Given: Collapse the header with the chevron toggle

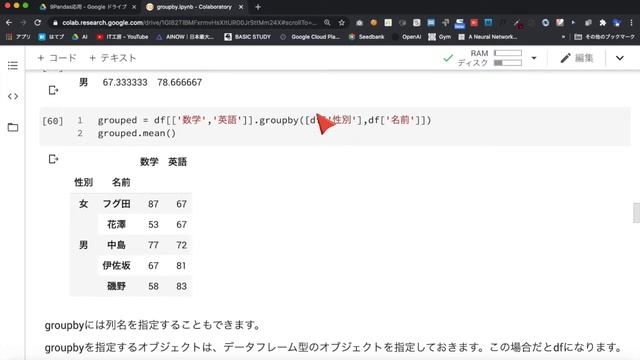Looking at the screenshot, I should click(x=620, y=58).
